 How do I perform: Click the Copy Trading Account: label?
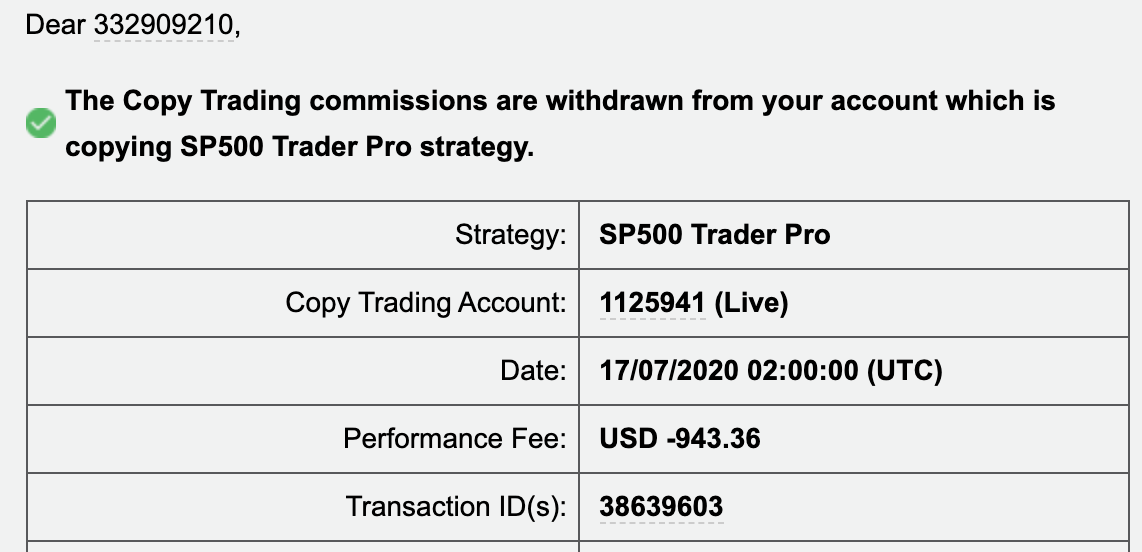425,302
